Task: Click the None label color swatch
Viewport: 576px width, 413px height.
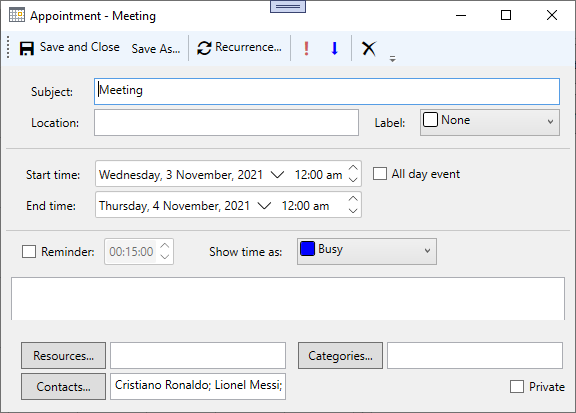Action: [x=430, y=120]
